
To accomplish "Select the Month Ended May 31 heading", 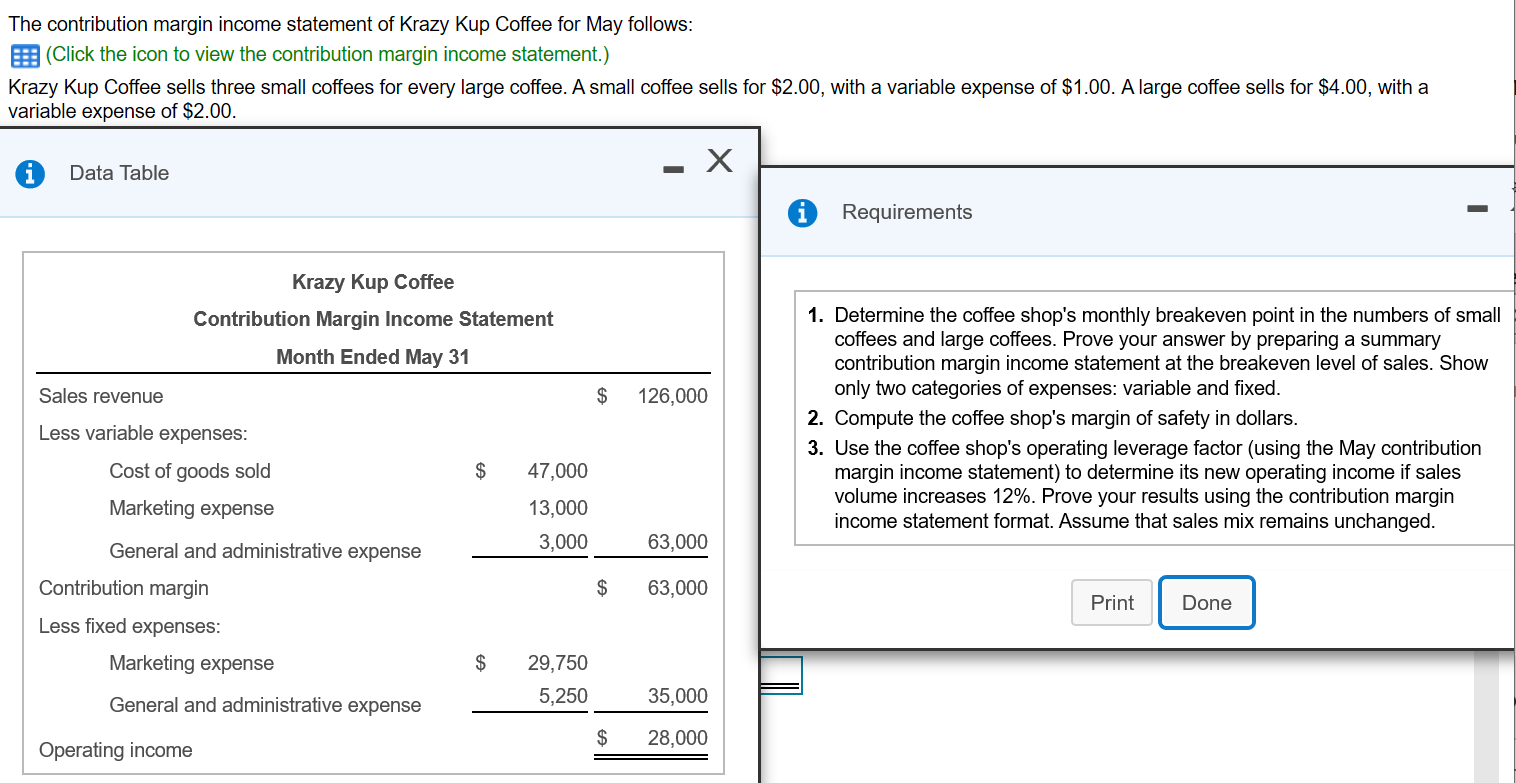I will coord(373,357).
